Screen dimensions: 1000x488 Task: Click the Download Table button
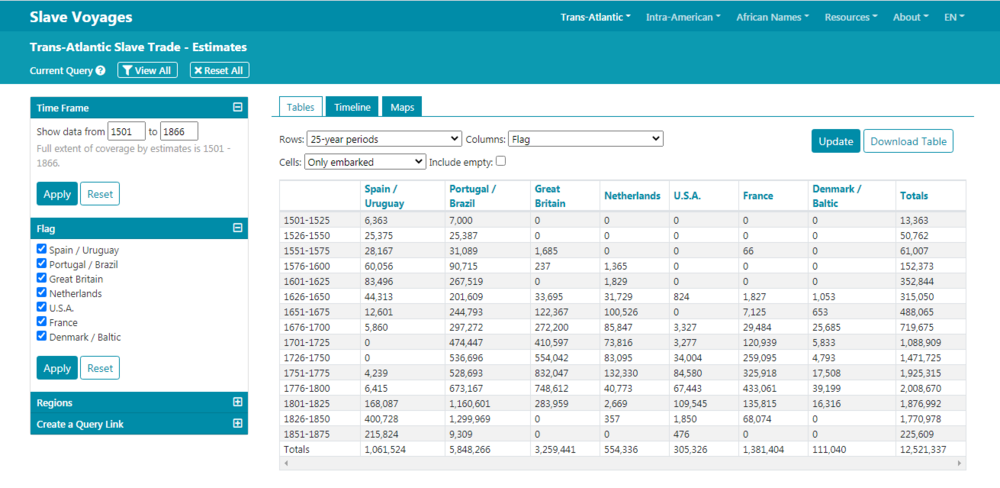coord(908,141)
